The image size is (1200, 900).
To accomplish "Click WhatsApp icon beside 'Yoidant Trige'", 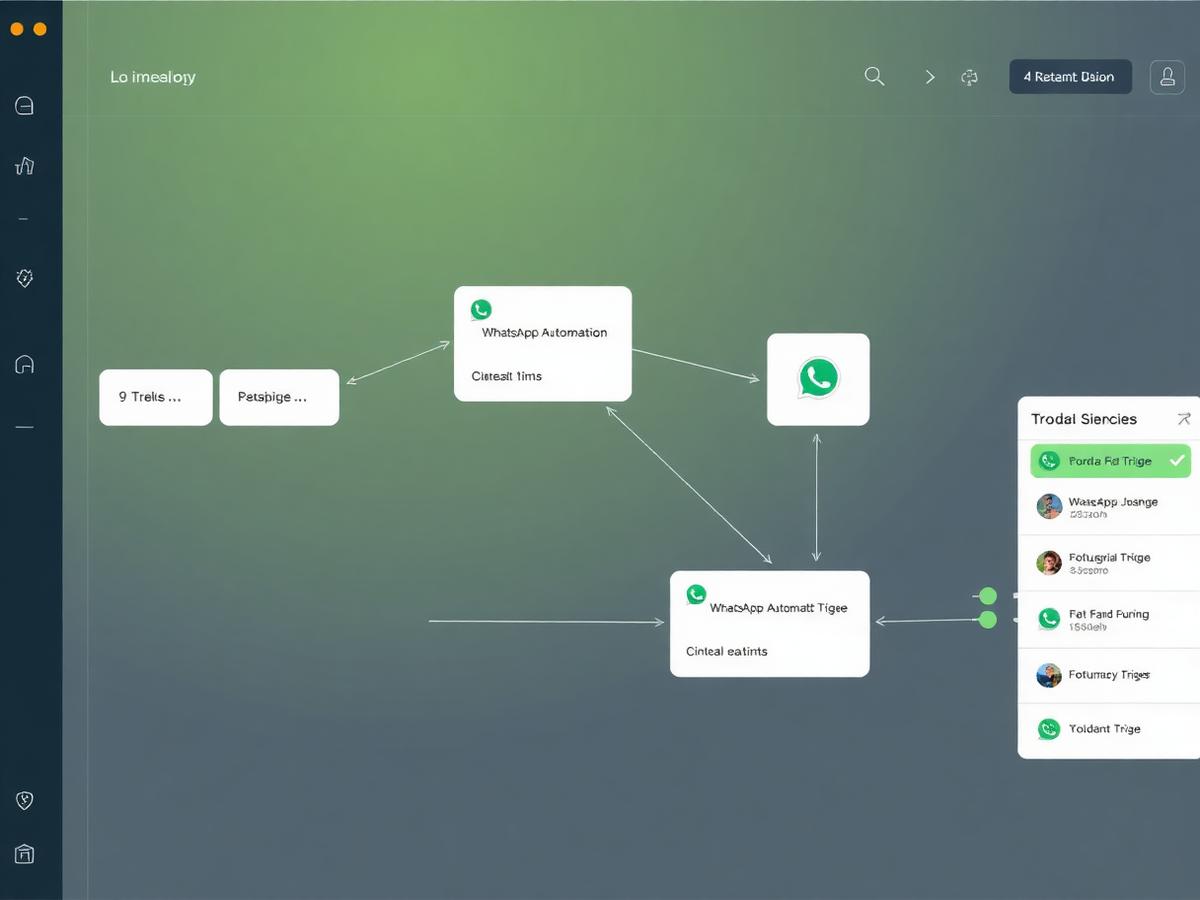I will (x=1049, y=729).
